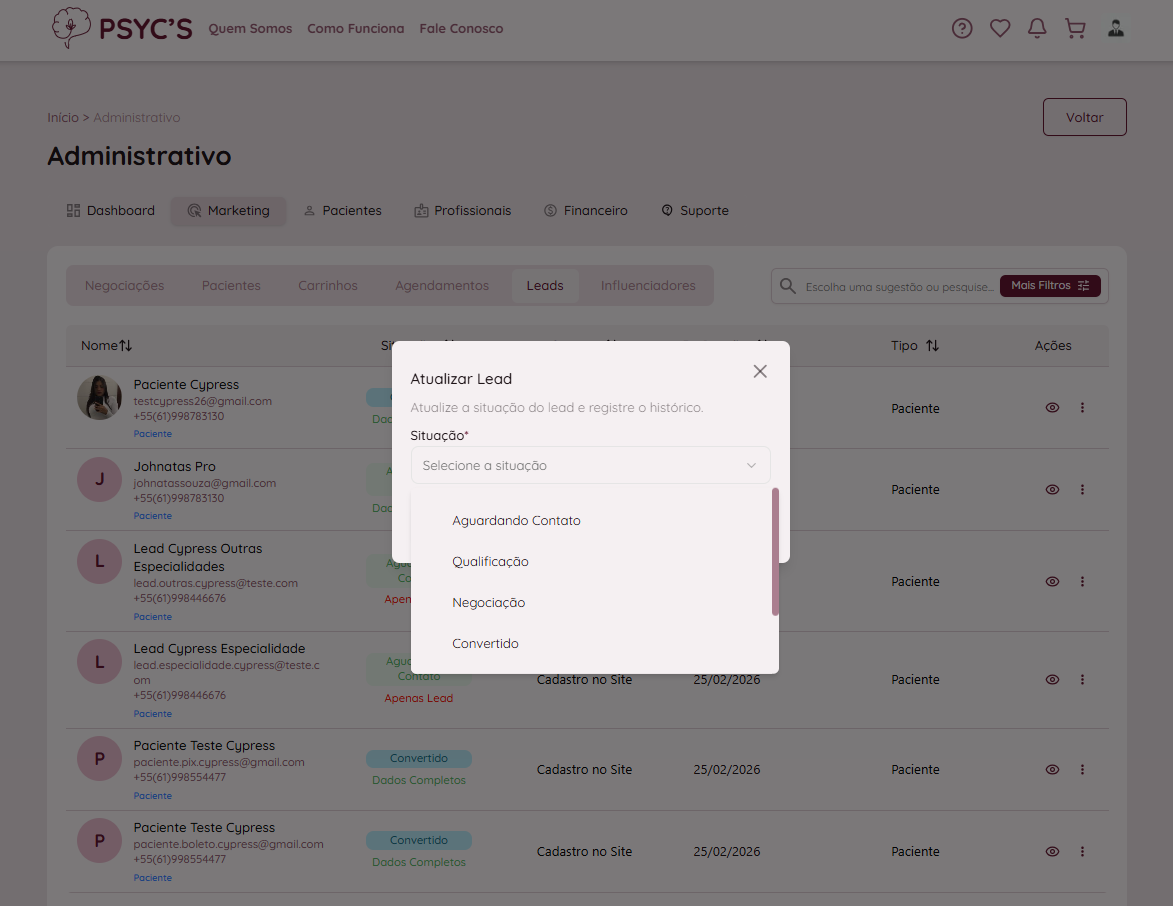This screenshot has width=1173, height=906.
Task: Open the shopping cart icon
Action: click(x=1076, y=29)
